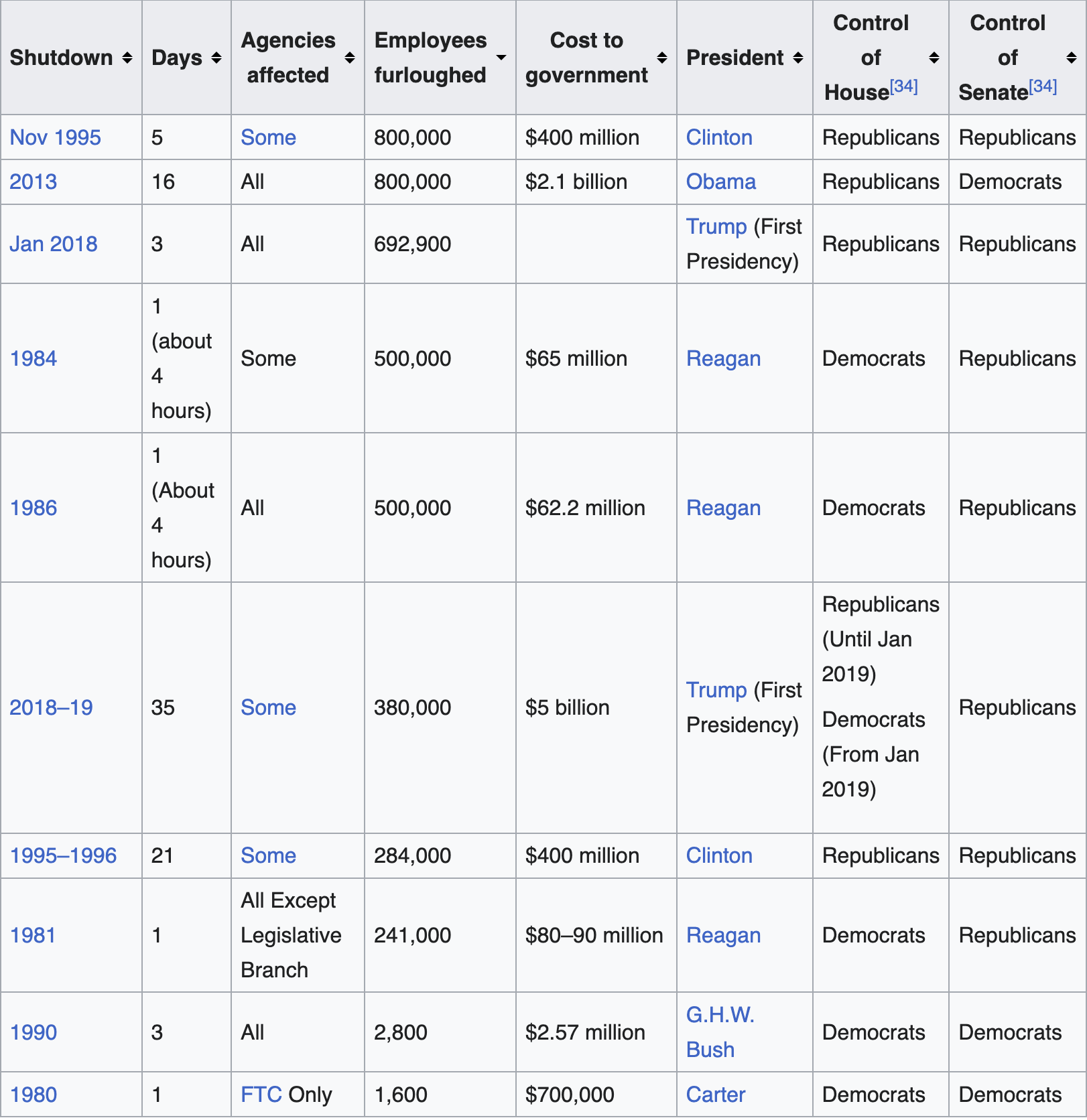Screen dimensions: 1087x1120
Task: Open the G.H.W. Bush link
Action: coord(720,1032)
